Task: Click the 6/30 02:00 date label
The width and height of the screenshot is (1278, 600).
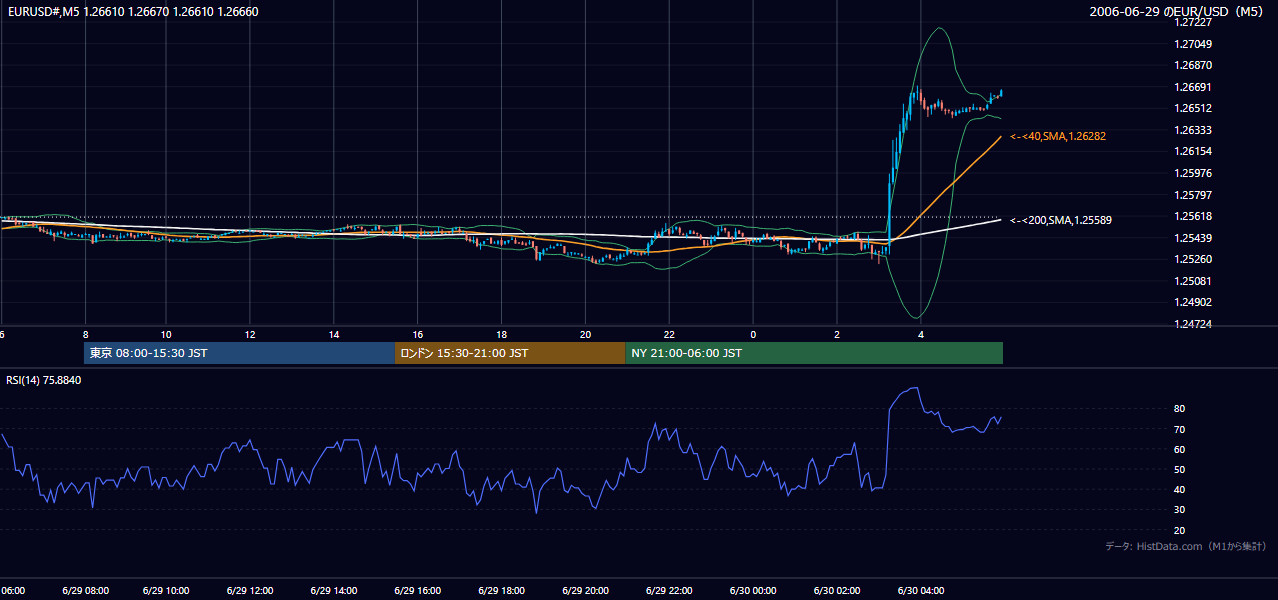Action: tap(837, 590)
